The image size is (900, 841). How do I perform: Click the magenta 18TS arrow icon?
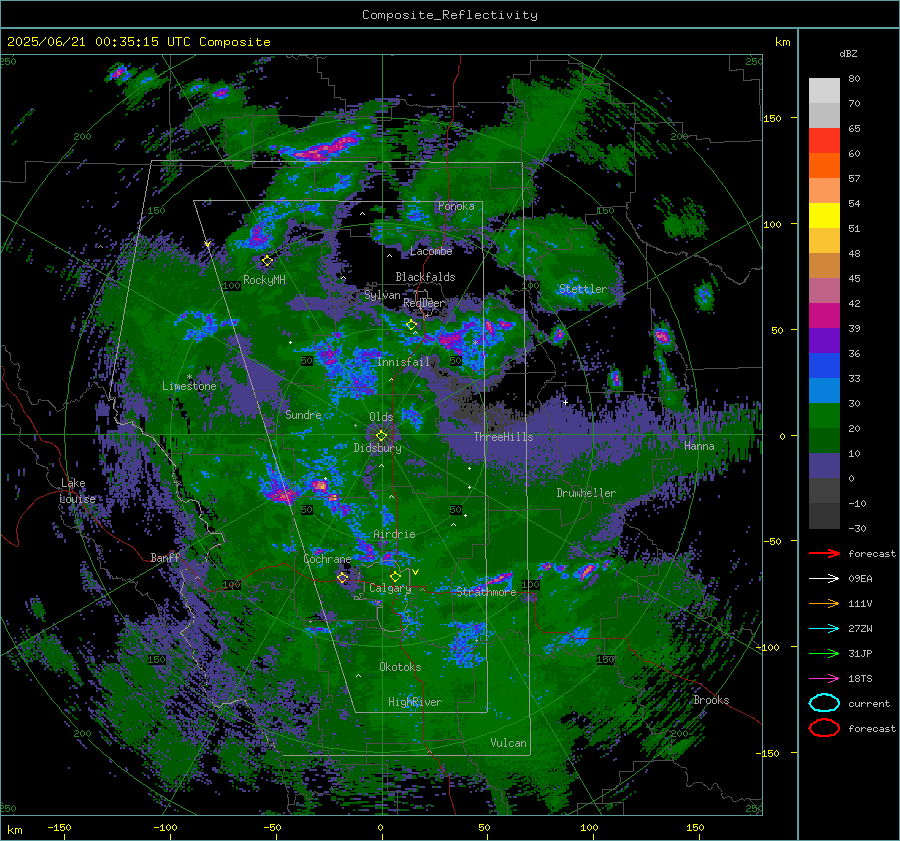tap(824, 678)
